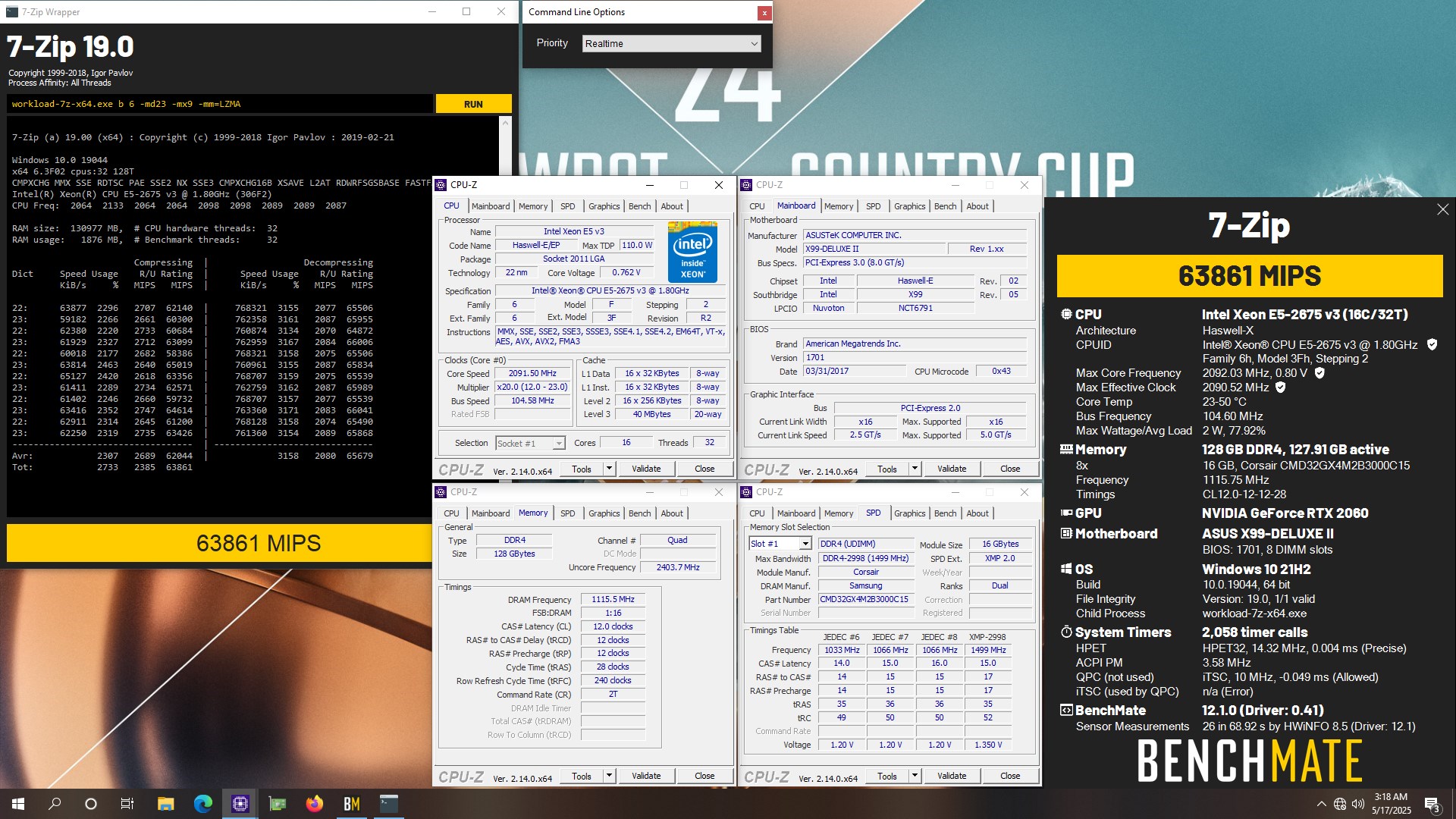Image resolution: width=1456 pixels, height=819 pixels.
Task: Close the Command Line Options dialog
Action: pyautogui.click(x=764, y=12)
